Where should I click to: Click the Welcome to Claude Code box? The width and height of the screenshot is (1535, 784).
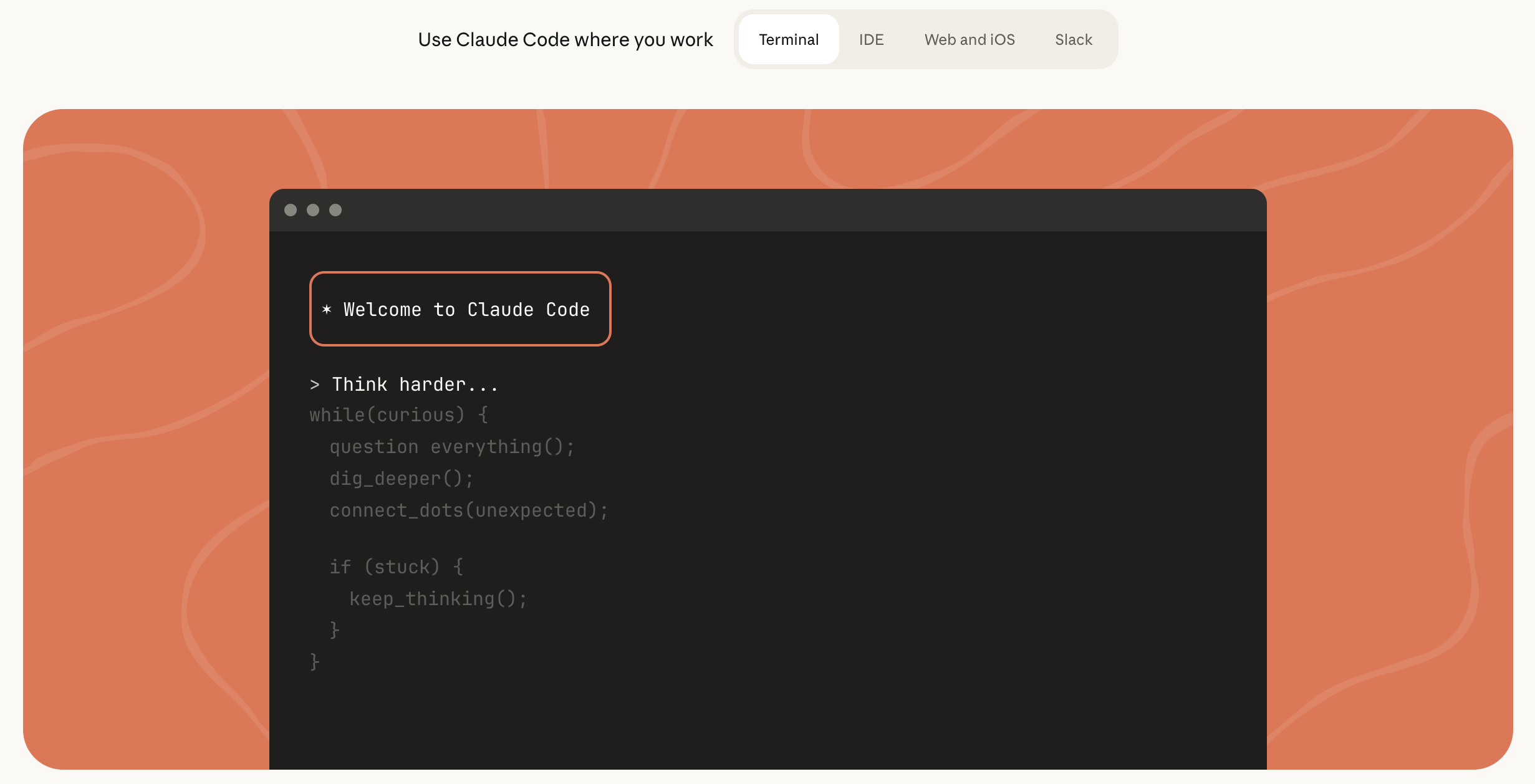460,308
